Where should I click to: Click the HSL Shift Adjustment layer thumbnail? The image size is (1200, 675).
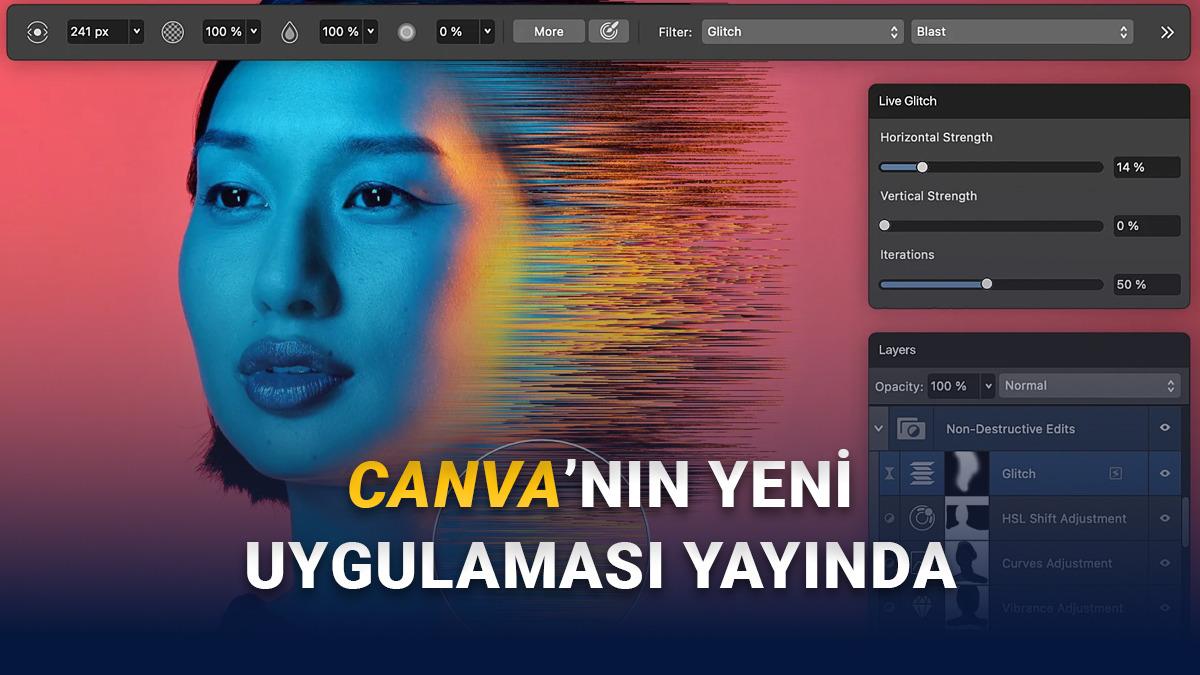(x=967, y=518)
